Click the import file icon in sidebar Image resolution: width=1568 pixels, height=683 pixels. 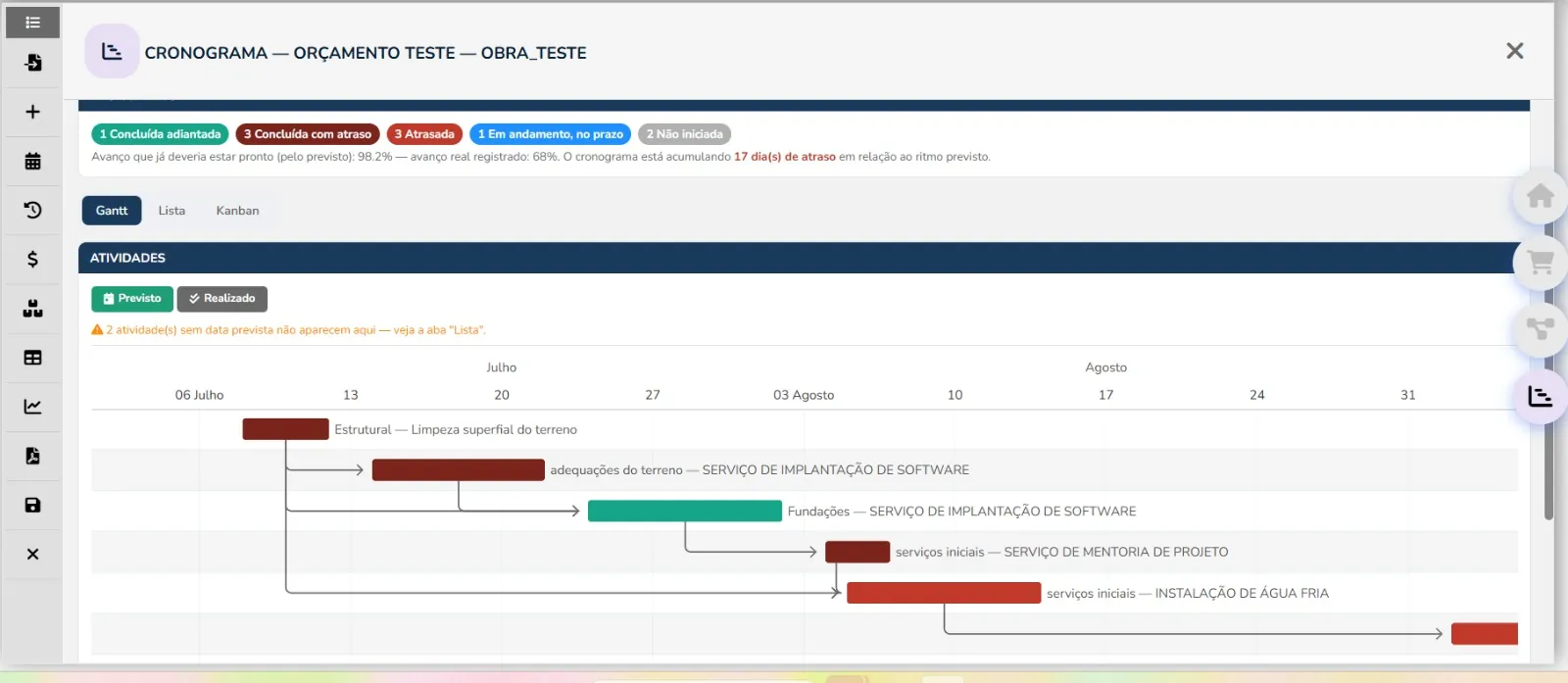(32, 63)
